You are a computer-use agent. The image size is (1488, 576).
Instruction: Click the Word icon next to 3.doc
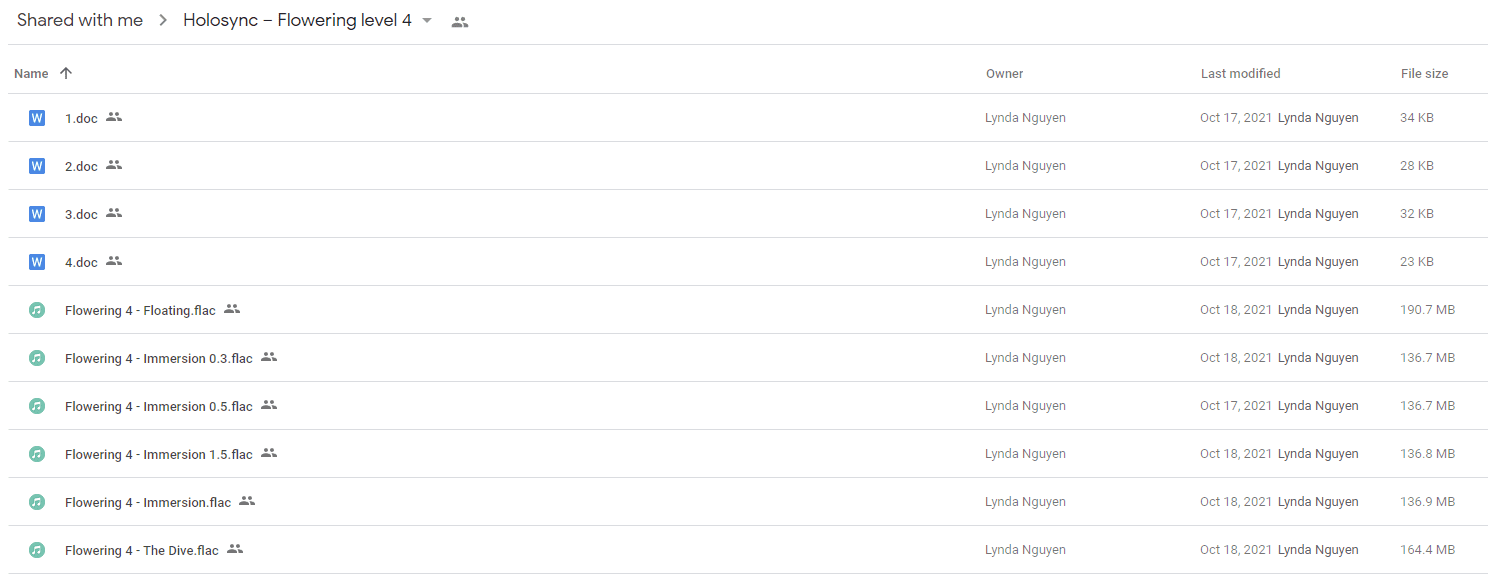pos(37,214)
